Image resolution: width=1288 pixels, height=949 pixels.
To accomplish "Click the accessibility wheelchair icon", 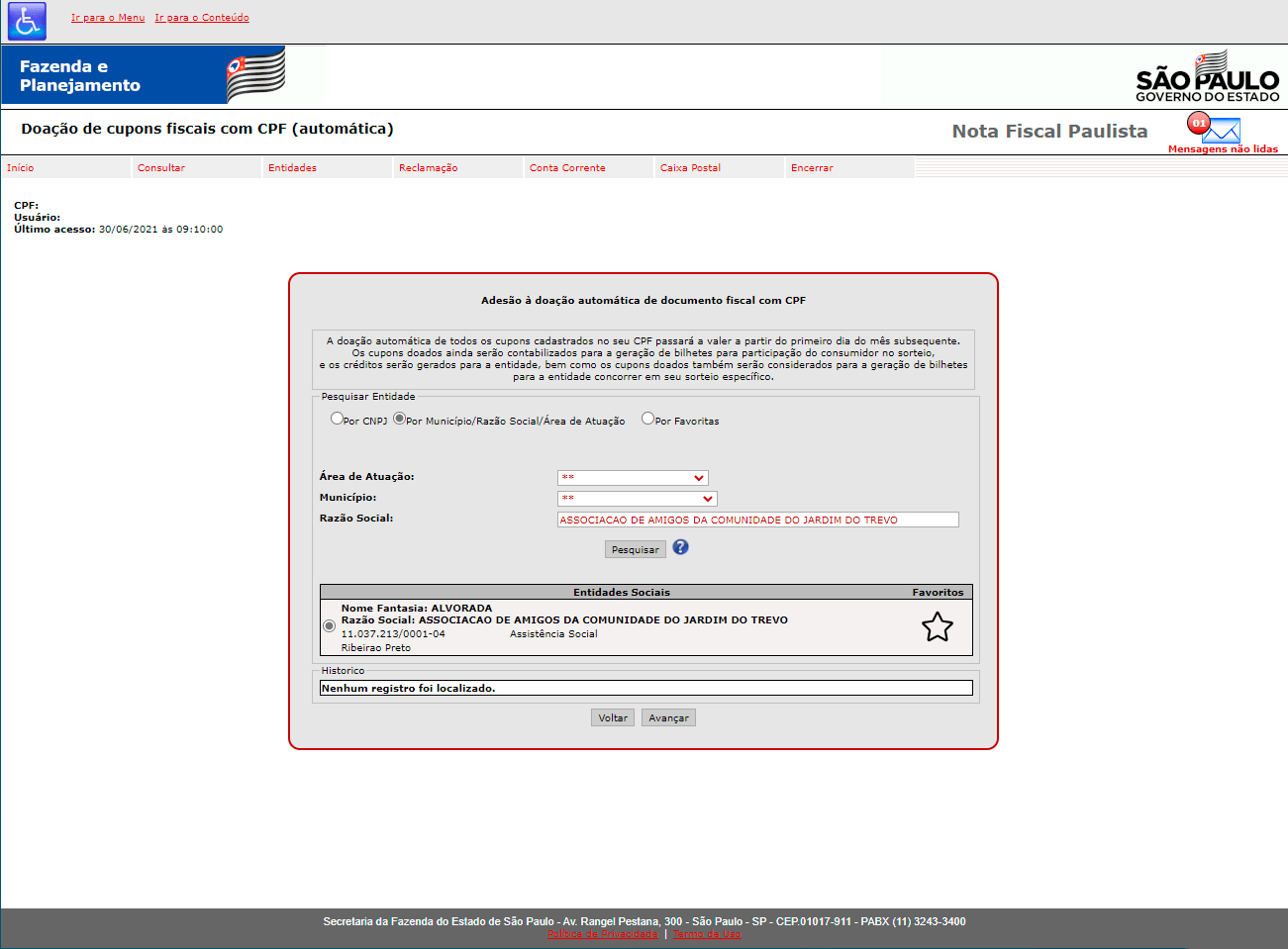I will point(27,21).
